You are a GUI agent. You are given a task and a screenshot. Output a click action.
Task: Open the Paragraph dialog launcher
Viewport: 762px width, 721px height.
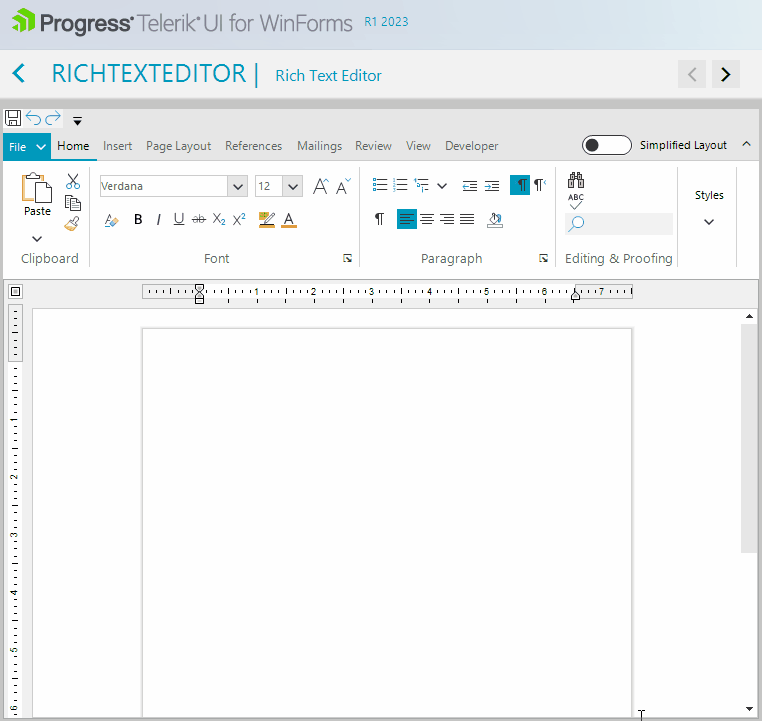[x=543, y=258]
